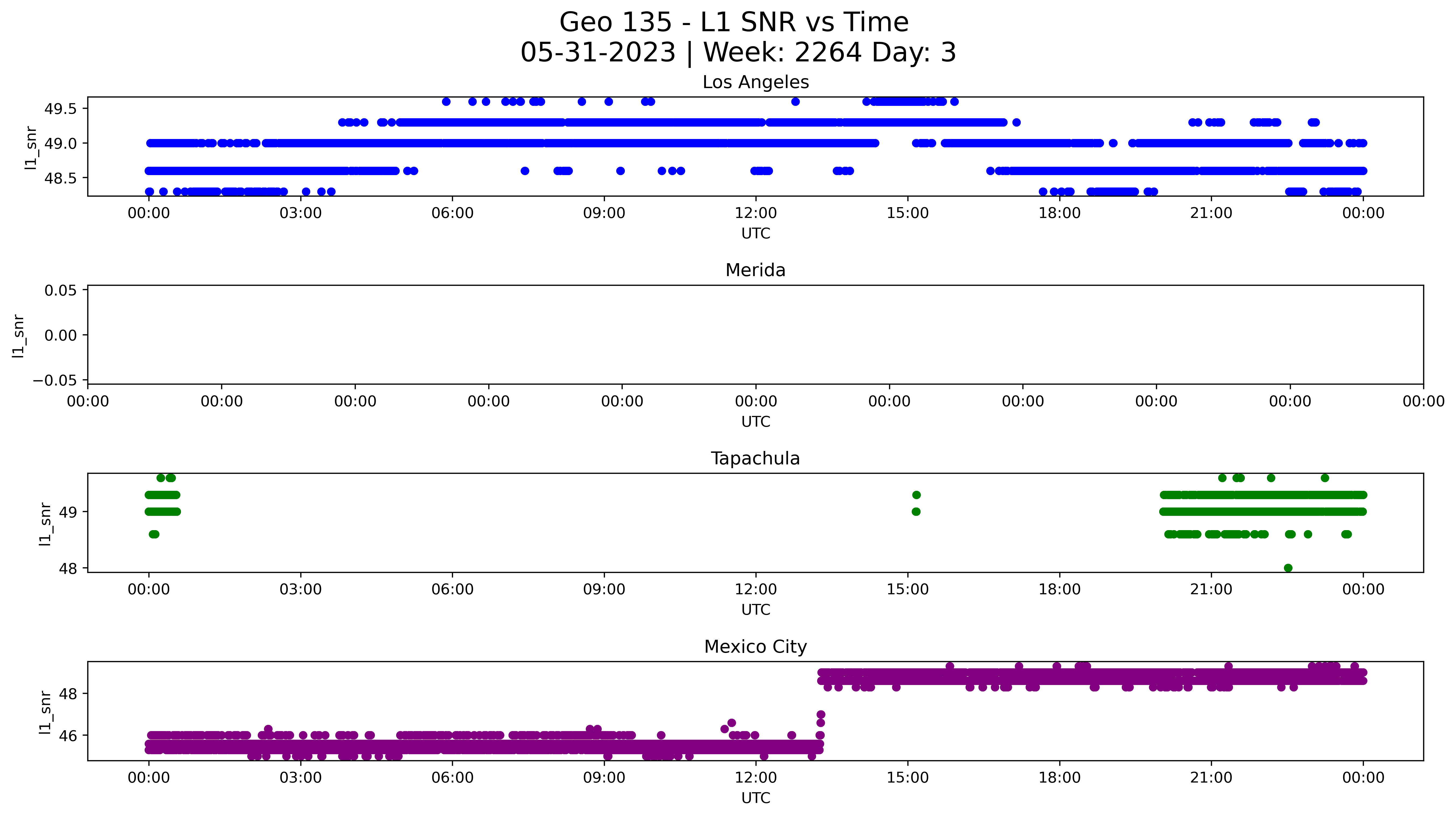Click the 18:00 tick of Mexico City plot

pyautogui.click(x=1059, y=778)
